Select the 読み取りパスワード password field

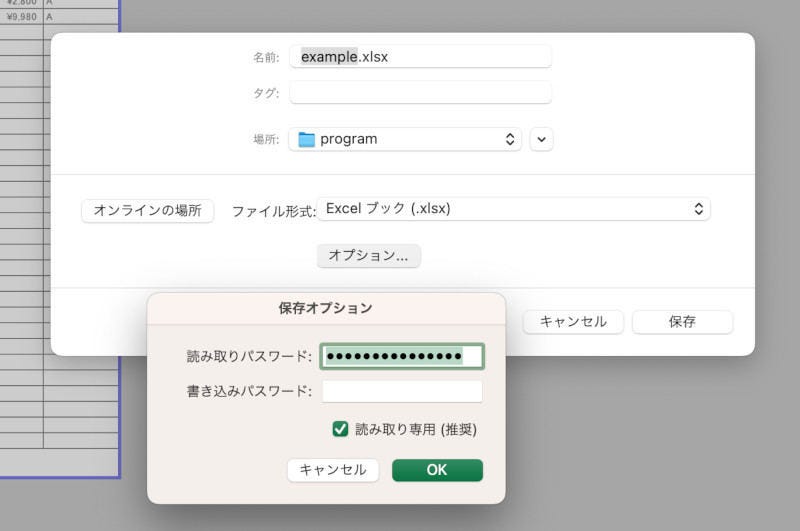tap(401, 356)
